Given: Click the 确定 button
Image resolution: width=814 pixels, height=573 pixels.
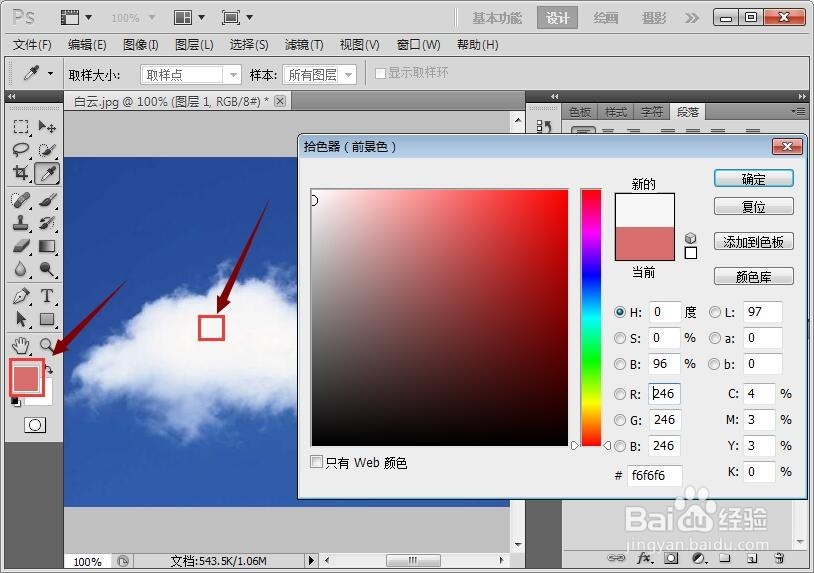Looking at the screenshot, I should click(754, 179).
